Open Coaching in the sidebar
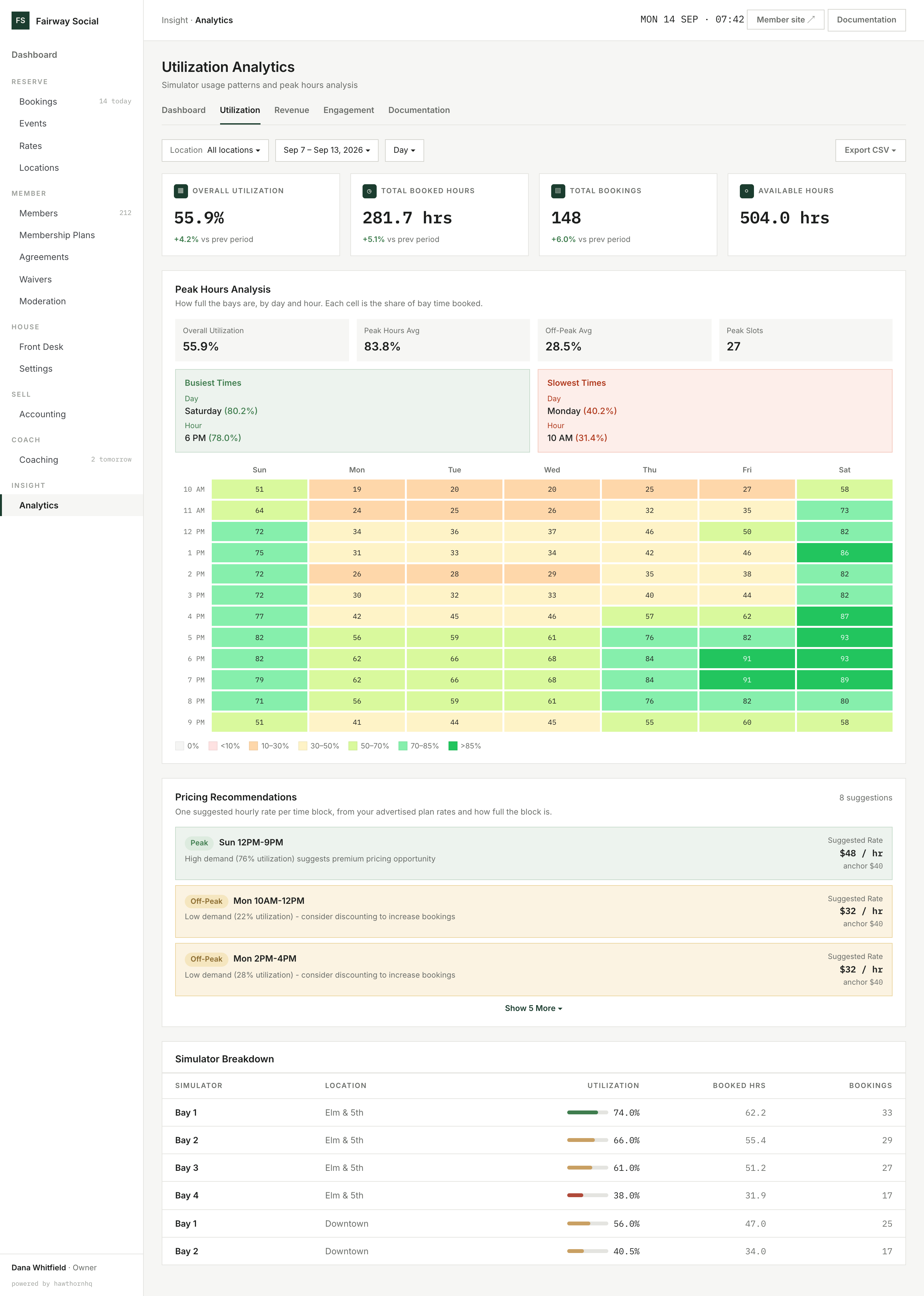The image size is (924, 1296). coord(72,460)
